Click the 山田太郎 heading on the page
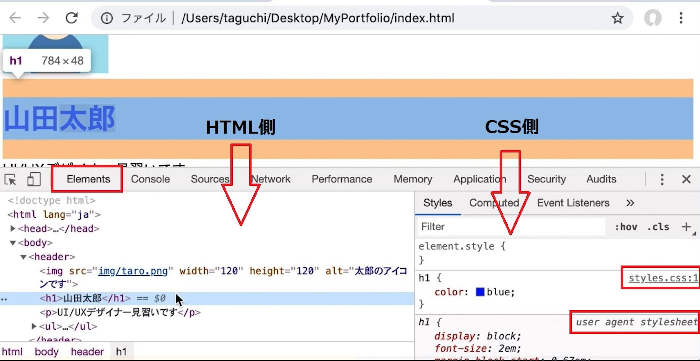The height and width of the screenshot is (361, 700). [59, 119]
